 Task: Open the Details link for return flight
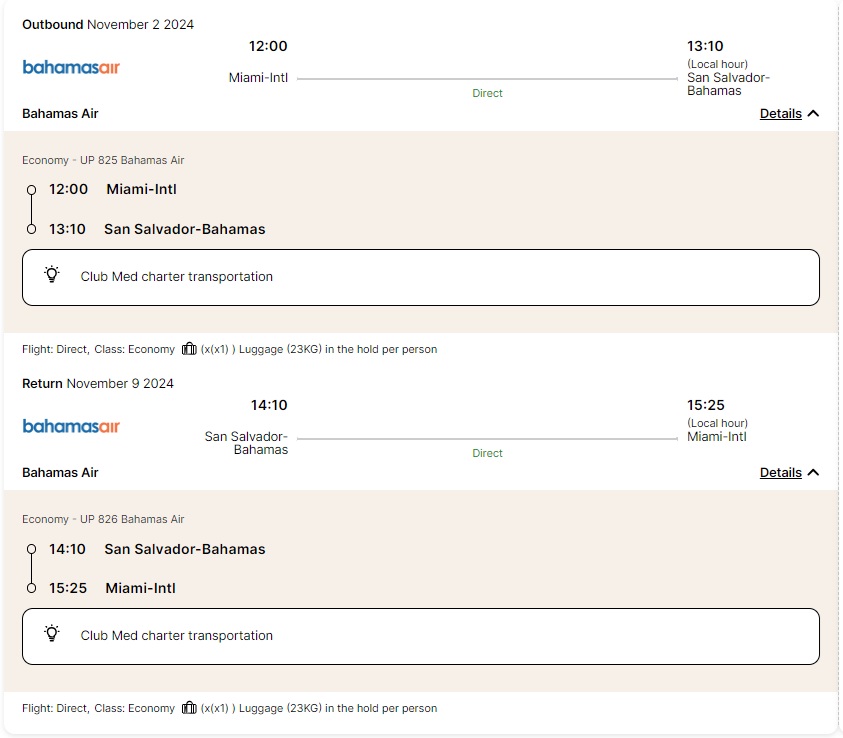(780, 473)
